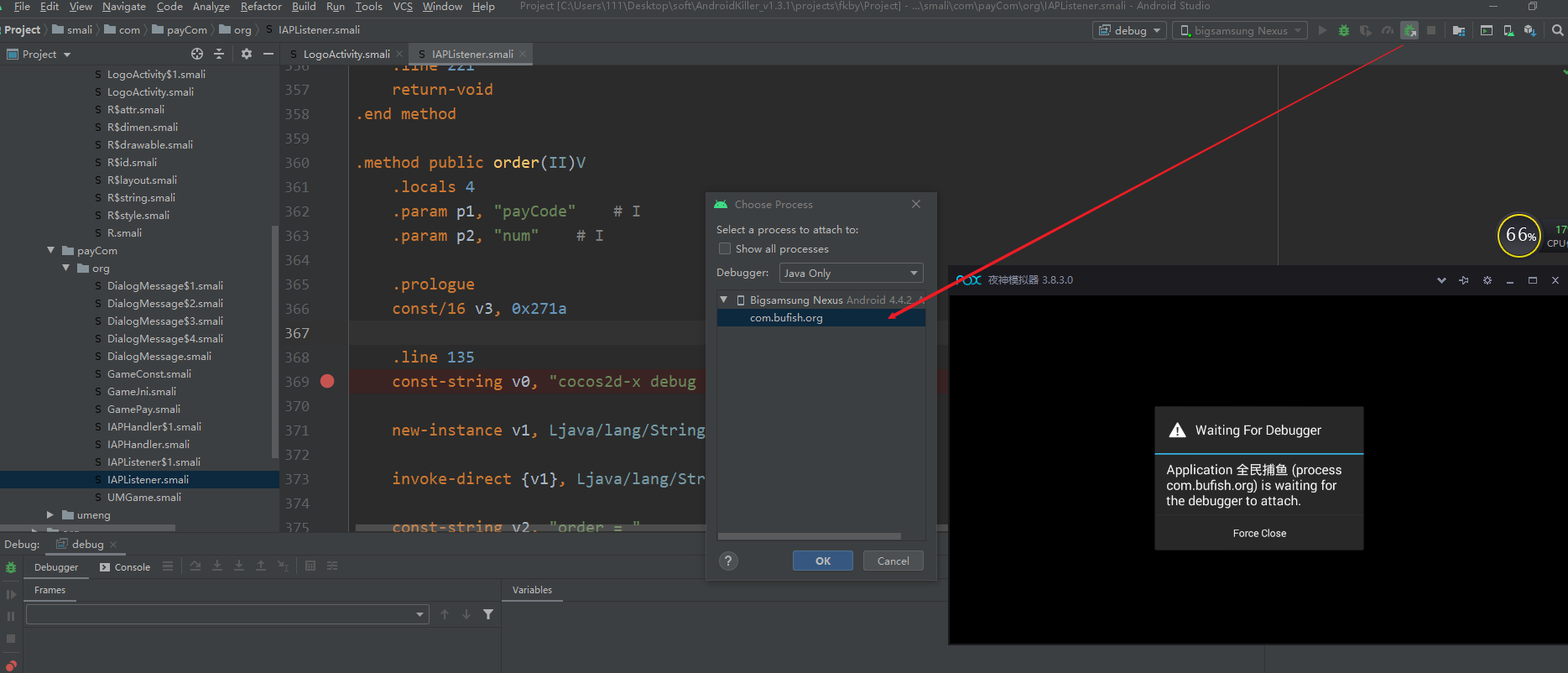Click Step Out icon in debugger toolbar
The image size is (1568, 673).
point(261,566)
